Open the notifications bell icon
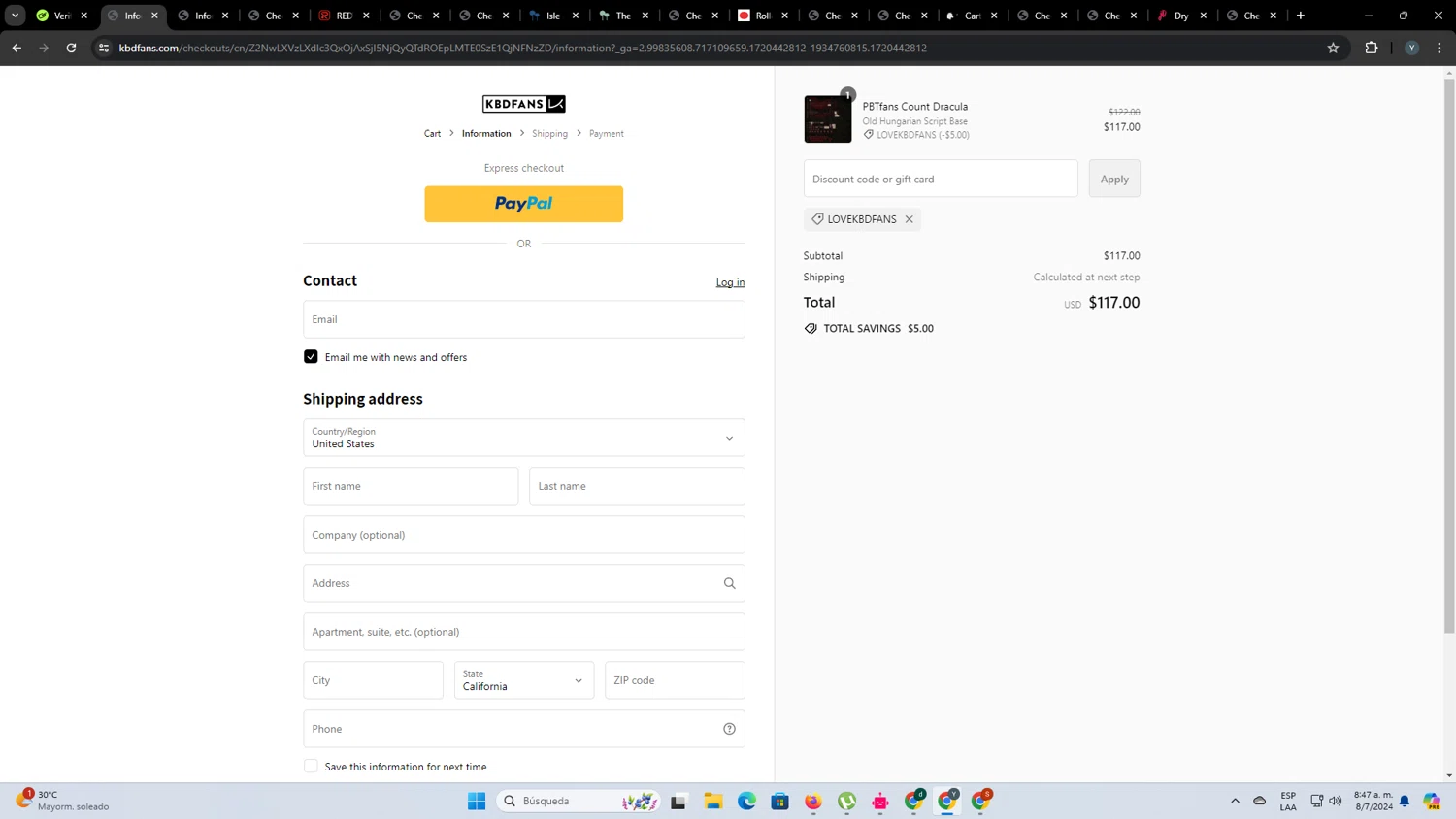Screen dimensions: 1456x819 1405,801
